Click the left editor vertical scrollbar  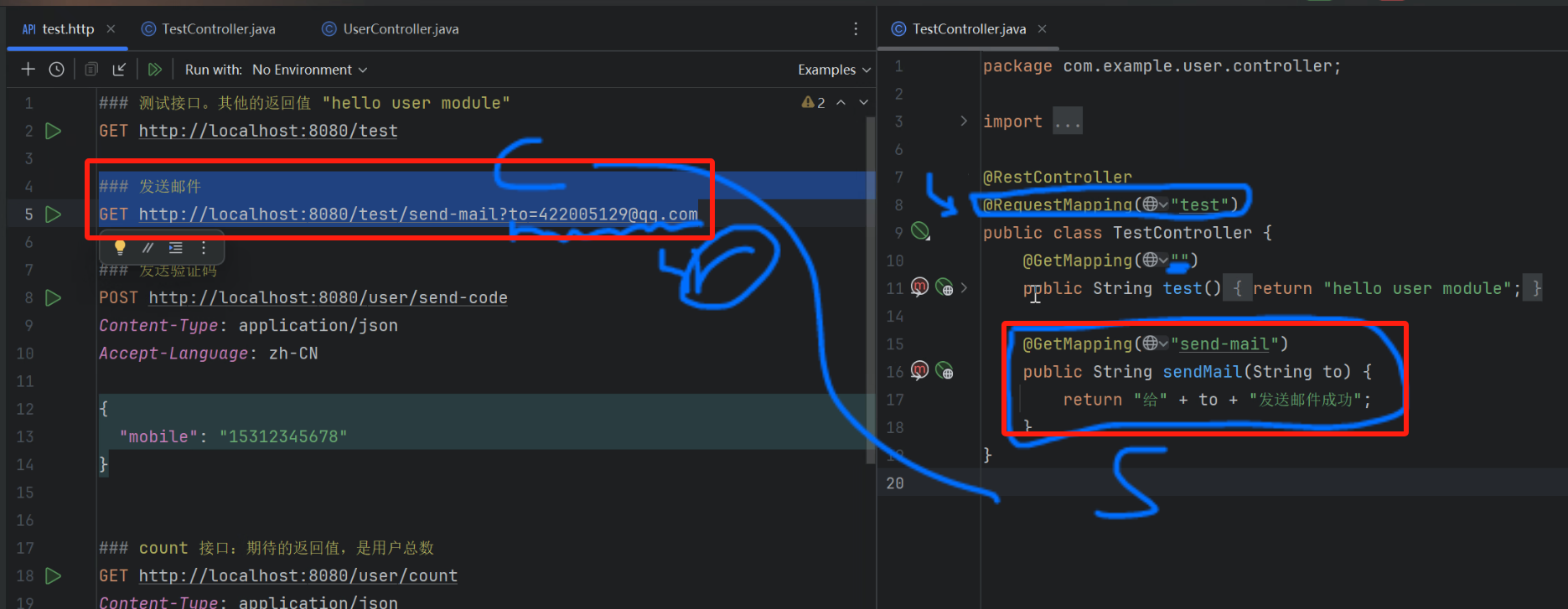tap(870, 289)
